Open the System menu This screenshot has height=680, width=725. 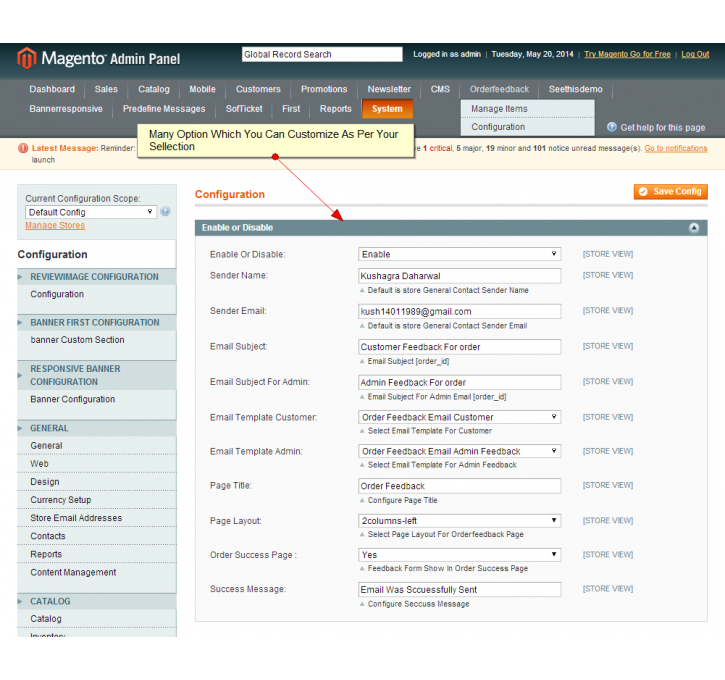point(387,109)
